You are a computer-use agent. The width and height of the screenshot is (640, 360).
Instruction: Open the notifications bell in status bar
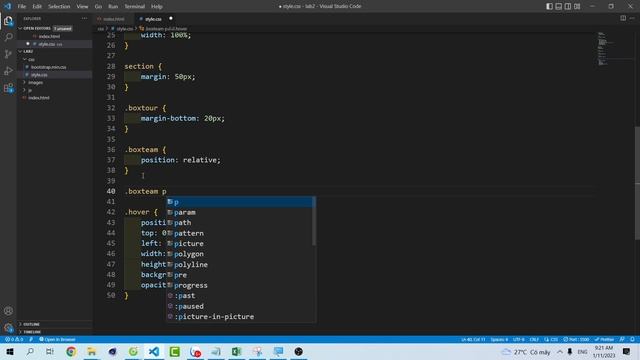(632, 339)
